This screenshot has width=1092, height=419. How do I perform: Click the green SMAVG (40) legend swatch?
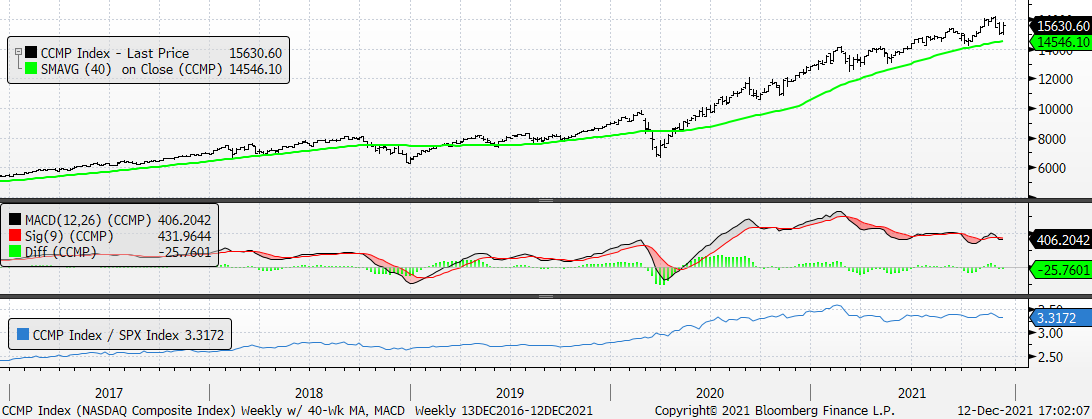[x=31, y=69]
